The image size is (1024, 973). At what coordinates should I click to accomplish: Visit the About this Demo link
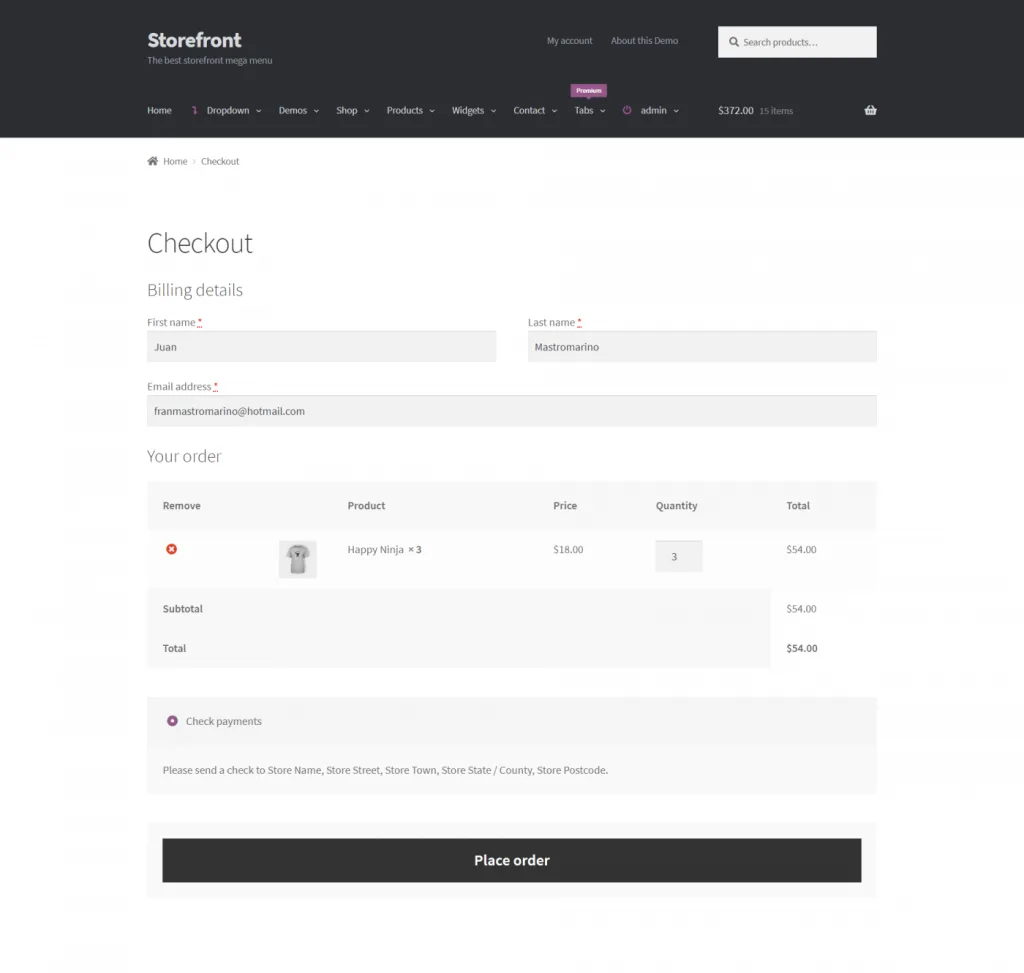(x=644, y=41)
